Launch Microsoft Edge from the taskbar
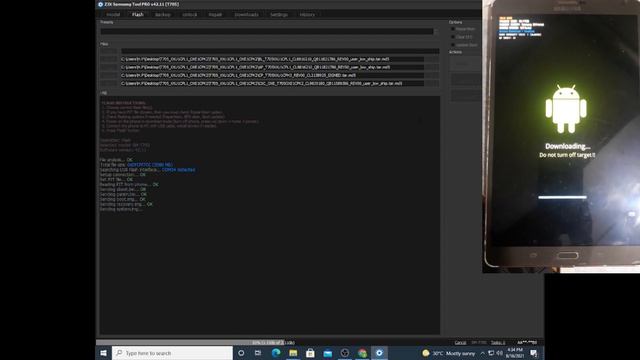The image size is (640, 360). [276, 353]
